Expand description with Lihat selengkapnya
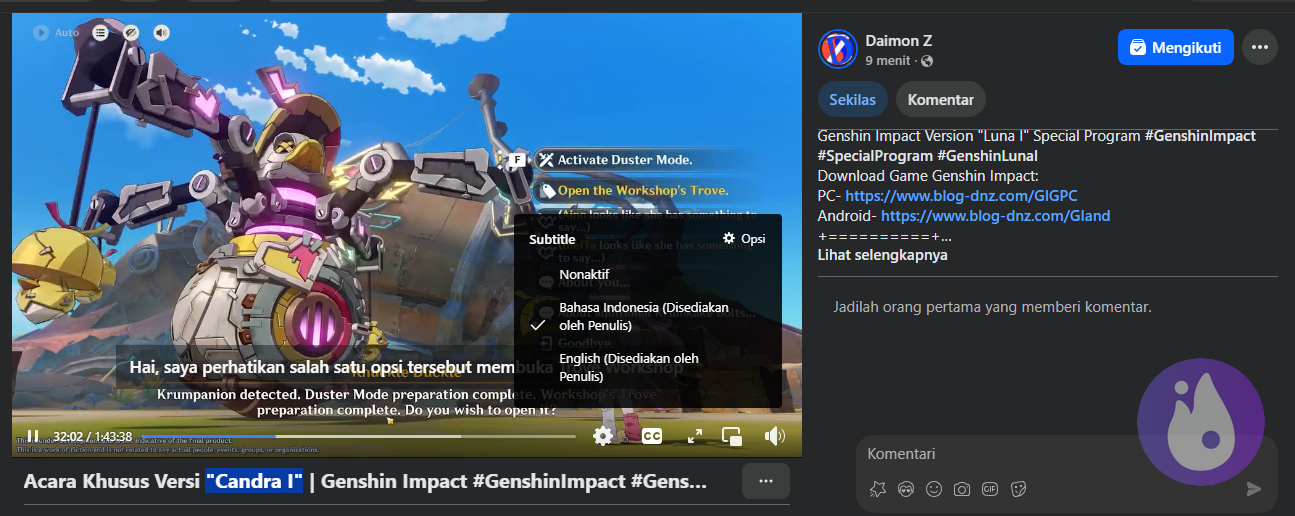This screenshot has height=516, width=1295. click(882, 255)
